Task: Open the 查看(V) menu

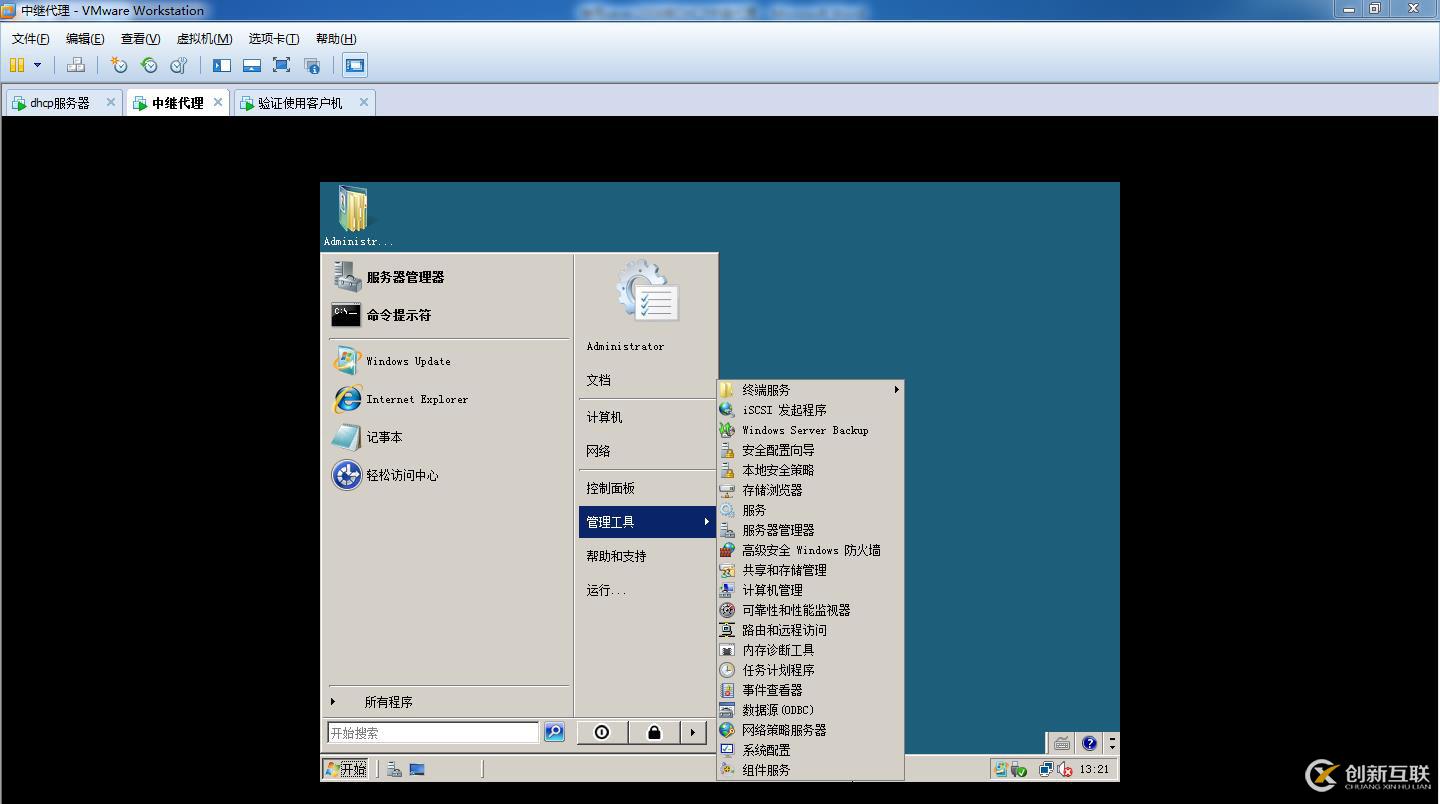Action: pos(140,39)
